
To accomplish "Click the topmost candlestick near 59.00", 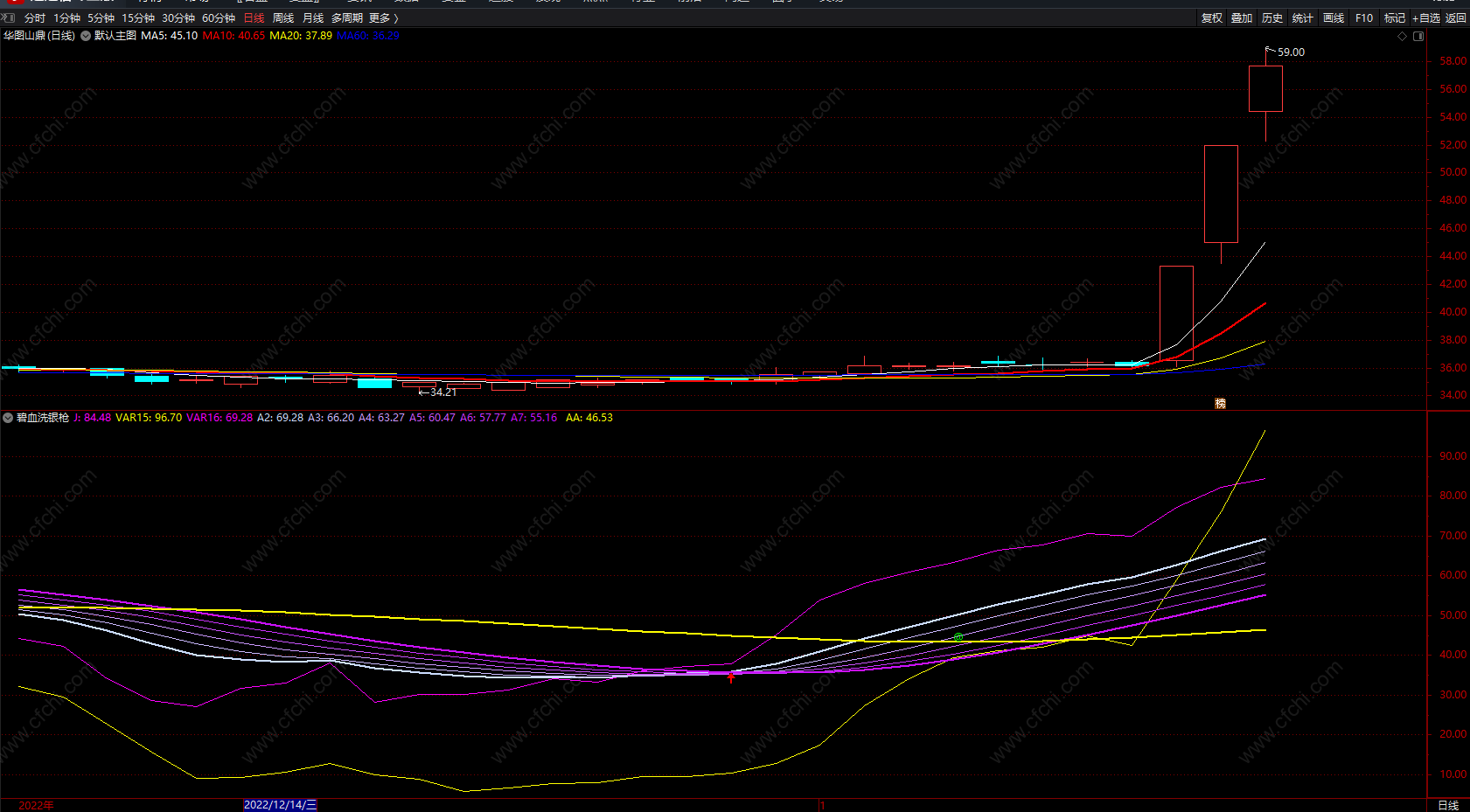I will pos(1265,88).
